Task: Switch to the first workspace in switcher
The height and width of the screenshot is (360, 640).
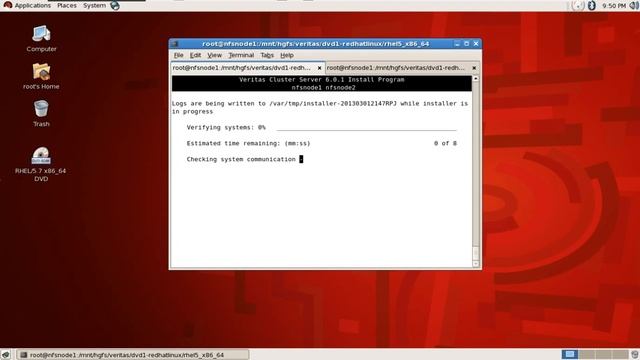Action: click(x=569, y=354)
